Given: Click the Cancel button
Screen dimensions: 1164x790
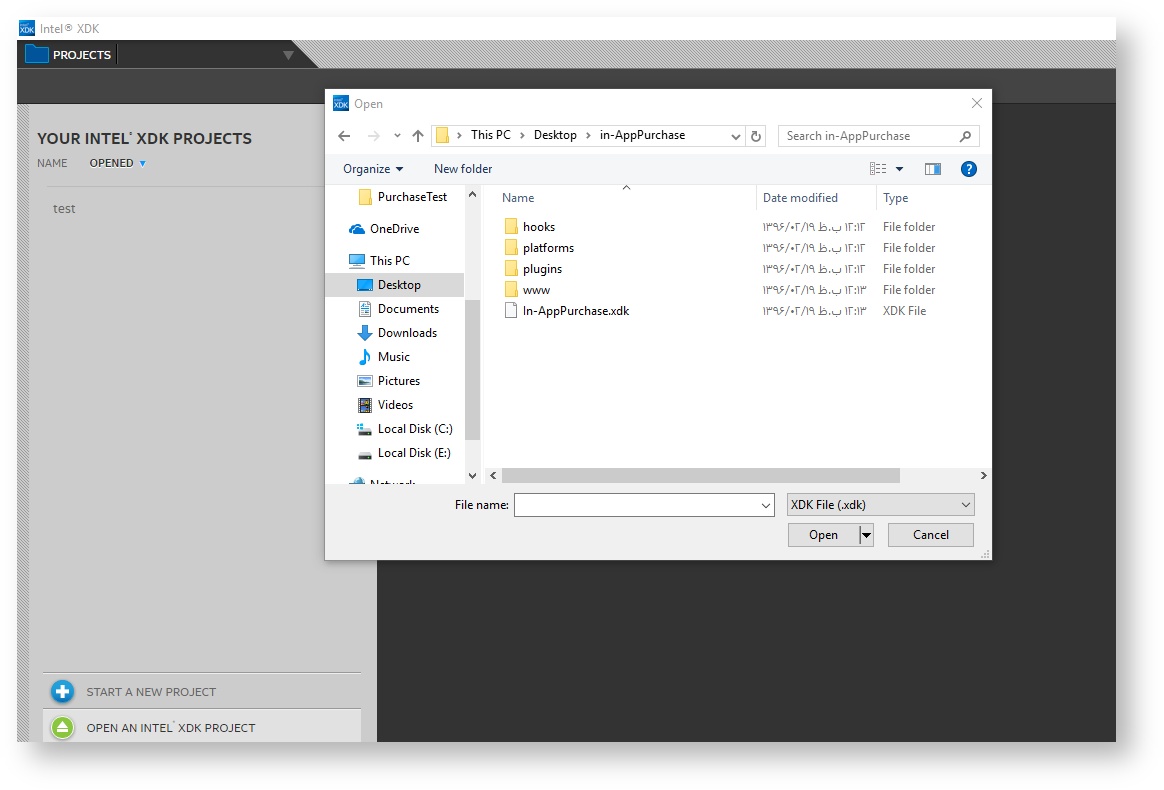Looking at the screenshot, I should (930, 535).
